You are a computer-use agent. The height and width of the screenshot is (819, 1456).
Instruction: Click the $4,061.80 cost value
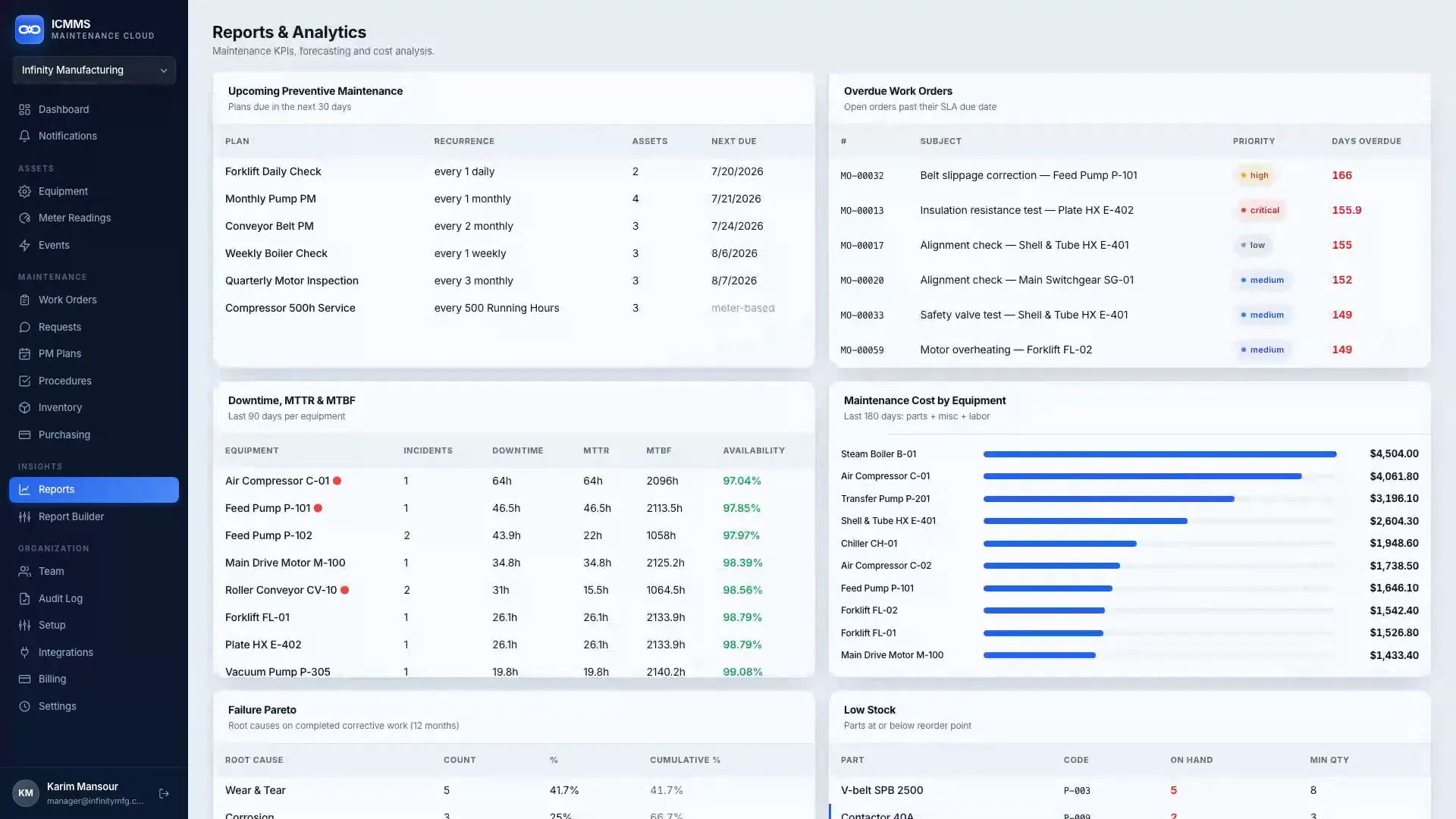[1394, 476]
